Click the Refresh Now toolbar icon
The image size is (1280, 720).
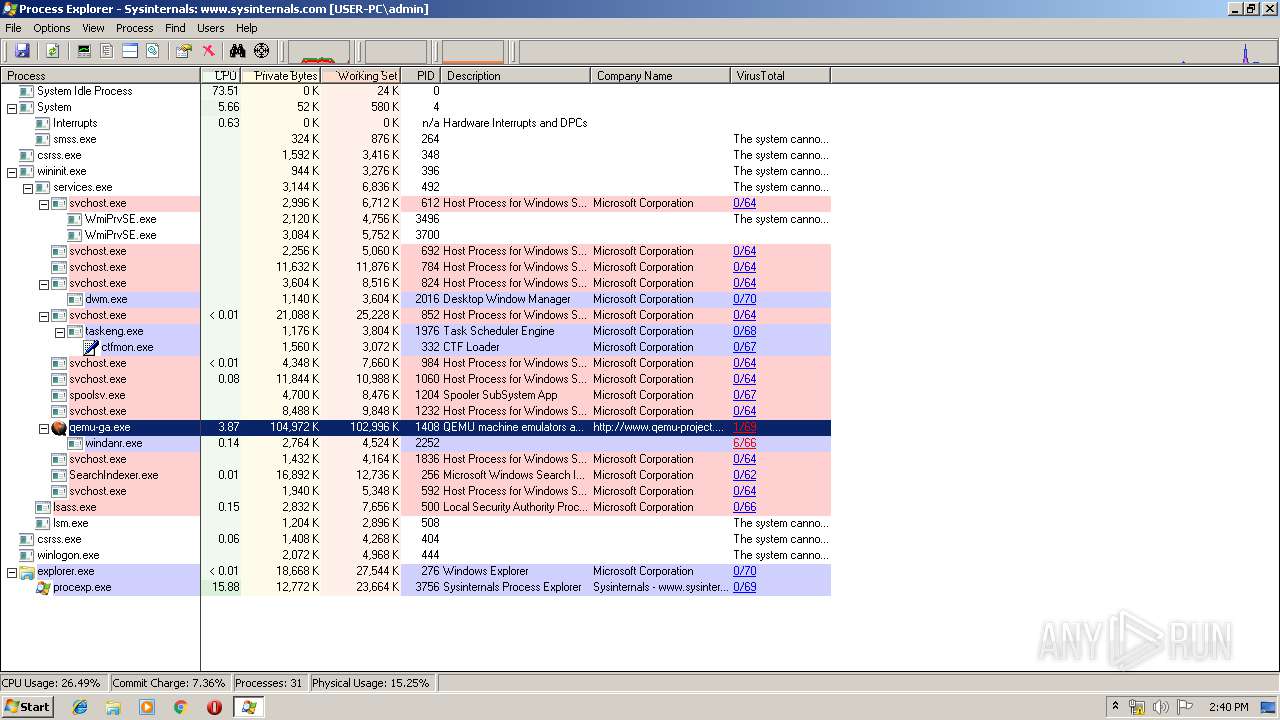pos(52,51)
